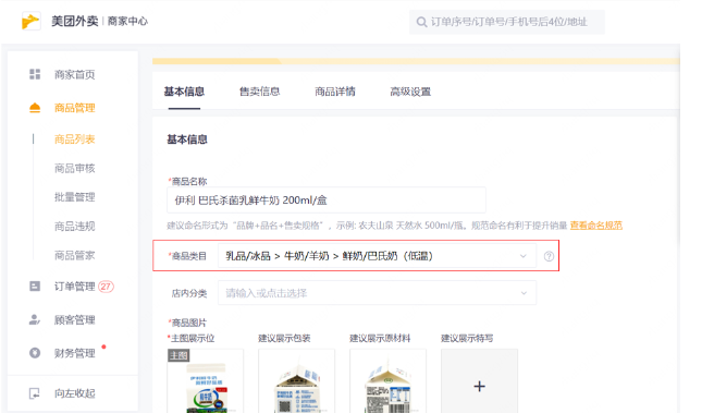The height and width of the screenshot is (413, 714).
Task: Expand the 商品类目 dropdown arrow
Action: 523,256
